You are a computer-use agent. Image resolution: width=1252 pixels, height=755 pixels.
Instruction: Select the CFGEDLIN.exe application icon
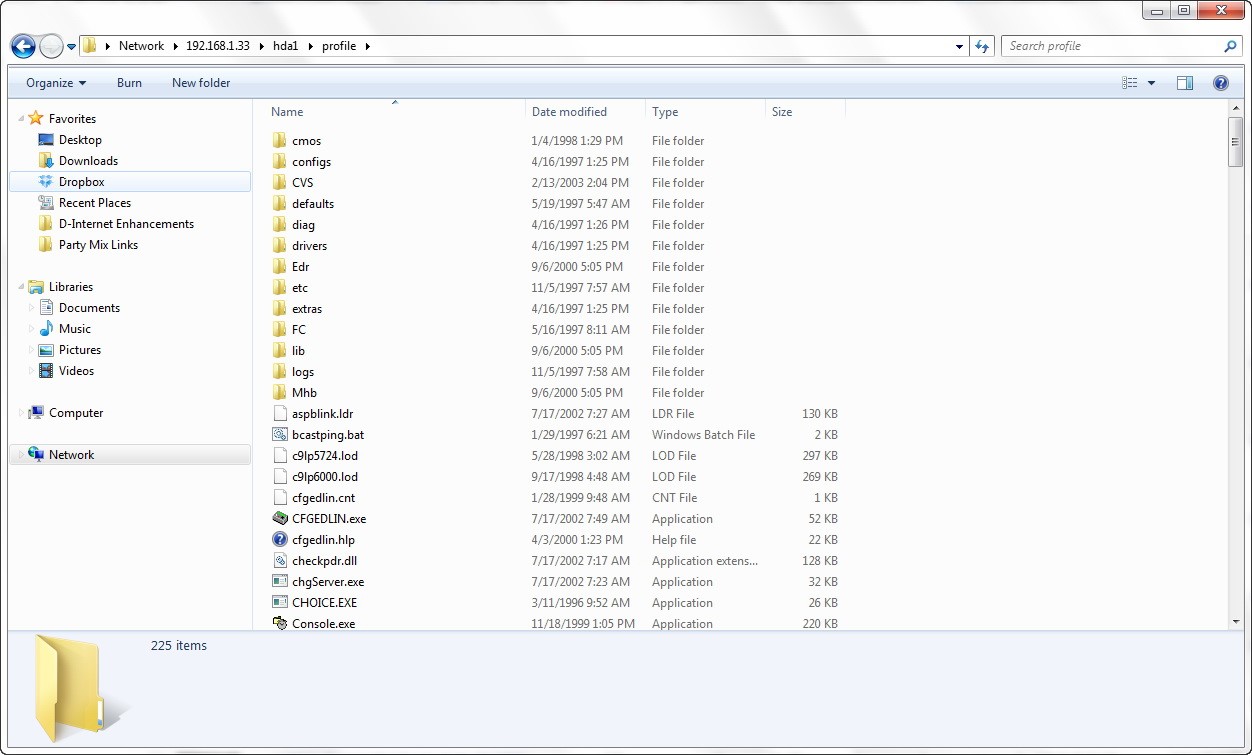[280, 519]
